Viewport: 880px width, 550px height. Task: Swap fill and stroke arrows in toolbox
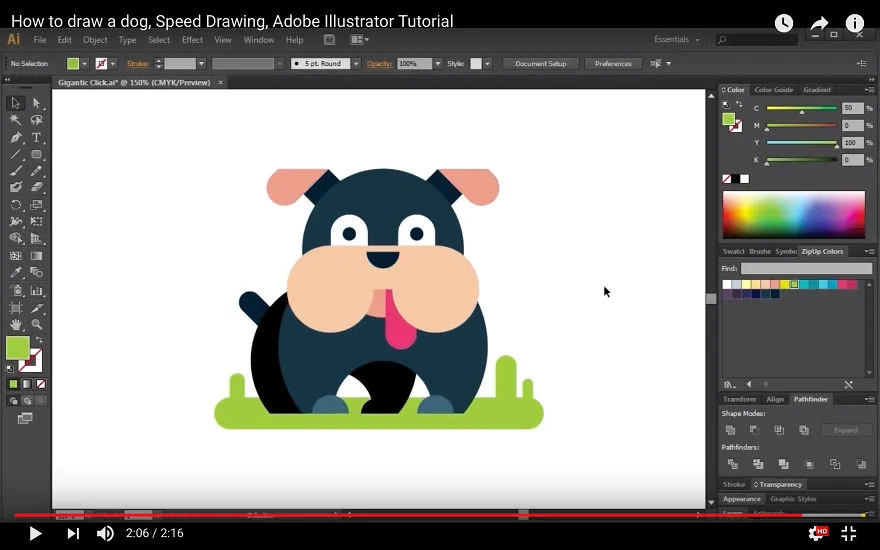coord(39,340)
